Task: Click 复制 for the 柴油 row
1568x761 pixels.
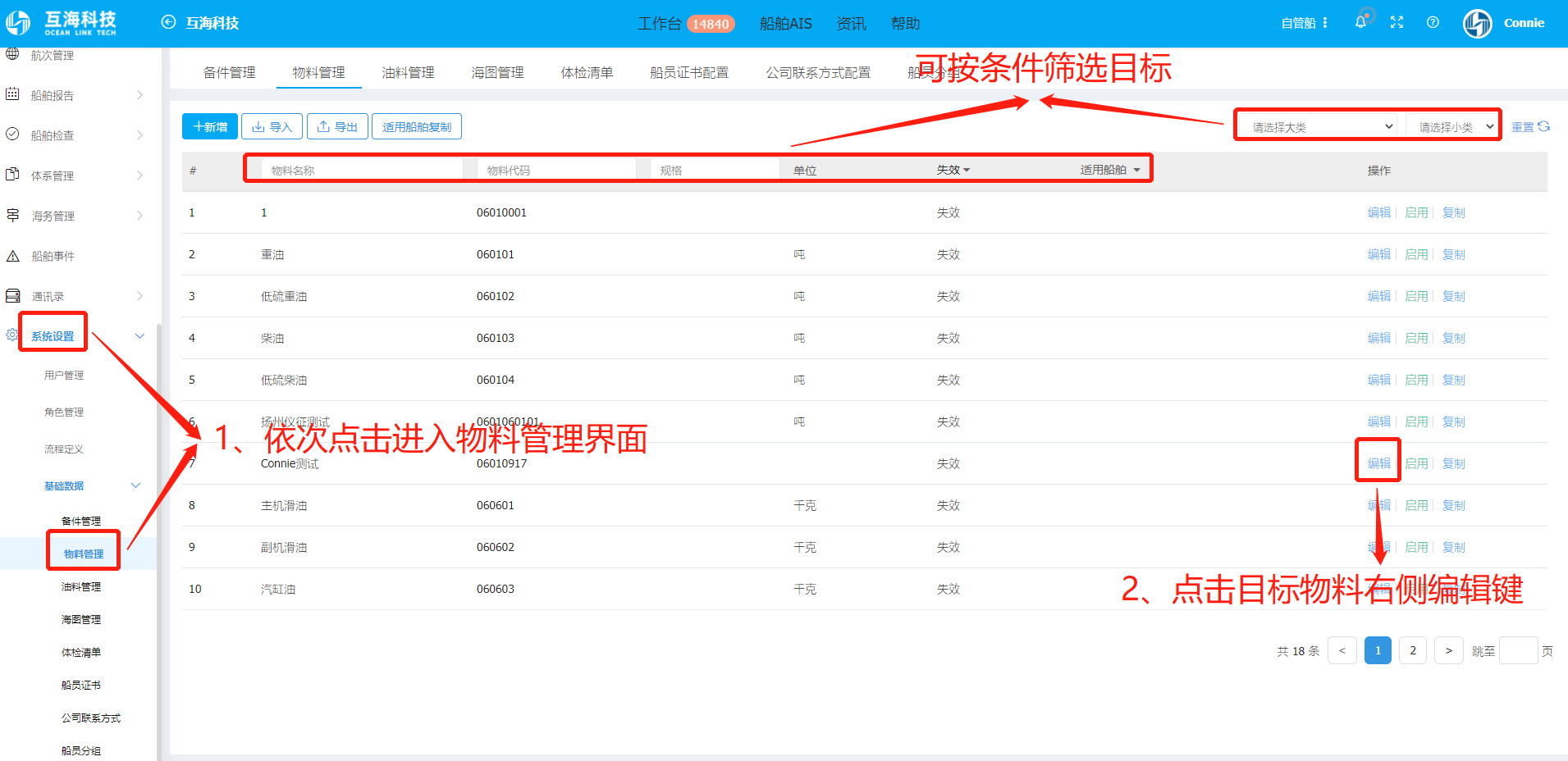Action: (x=1453, y=338)
